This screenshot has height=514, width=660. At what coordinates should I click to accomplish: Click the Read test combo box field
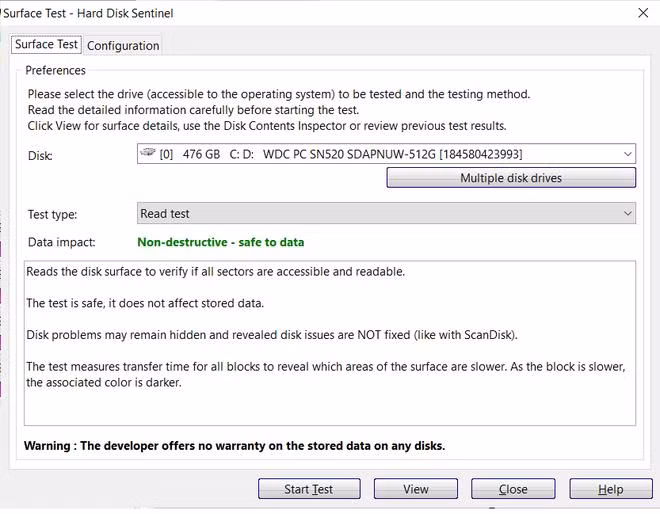(380, 213)
